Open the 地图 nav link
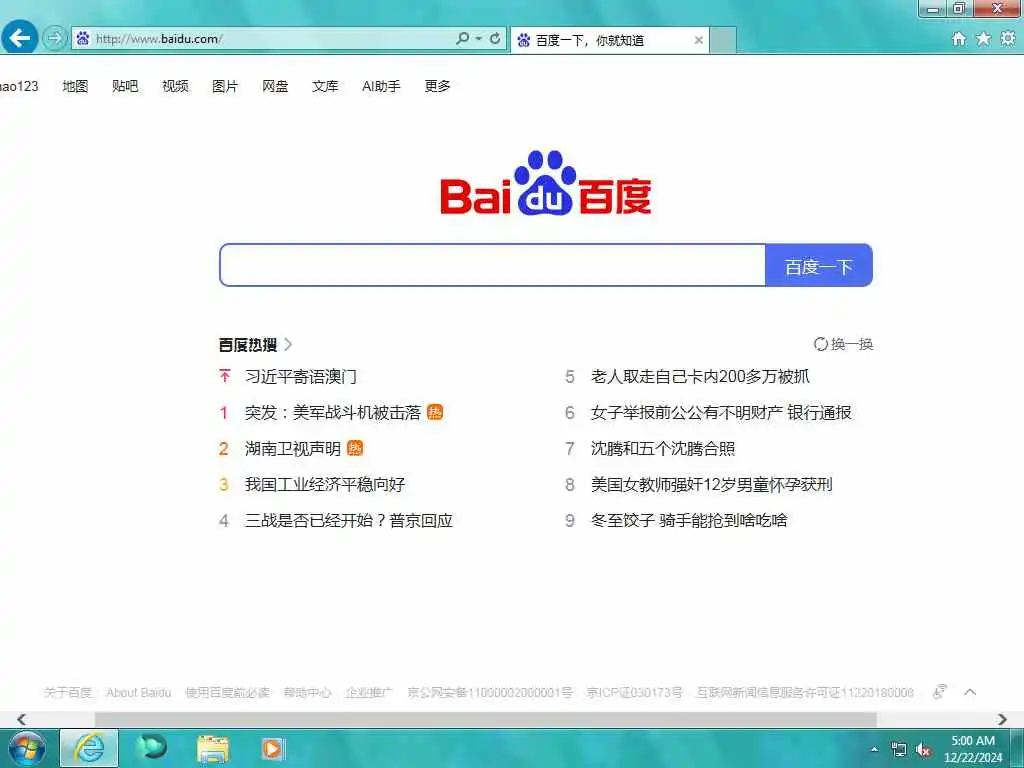 click(75, 86)
